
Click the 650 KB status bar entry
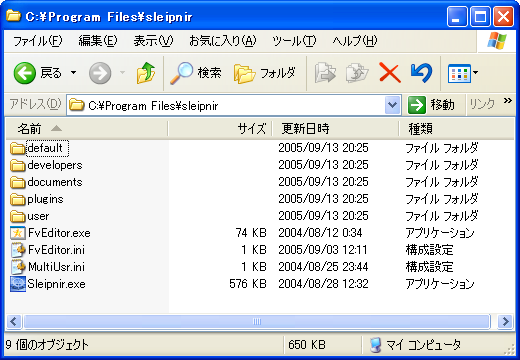(307, 345)
